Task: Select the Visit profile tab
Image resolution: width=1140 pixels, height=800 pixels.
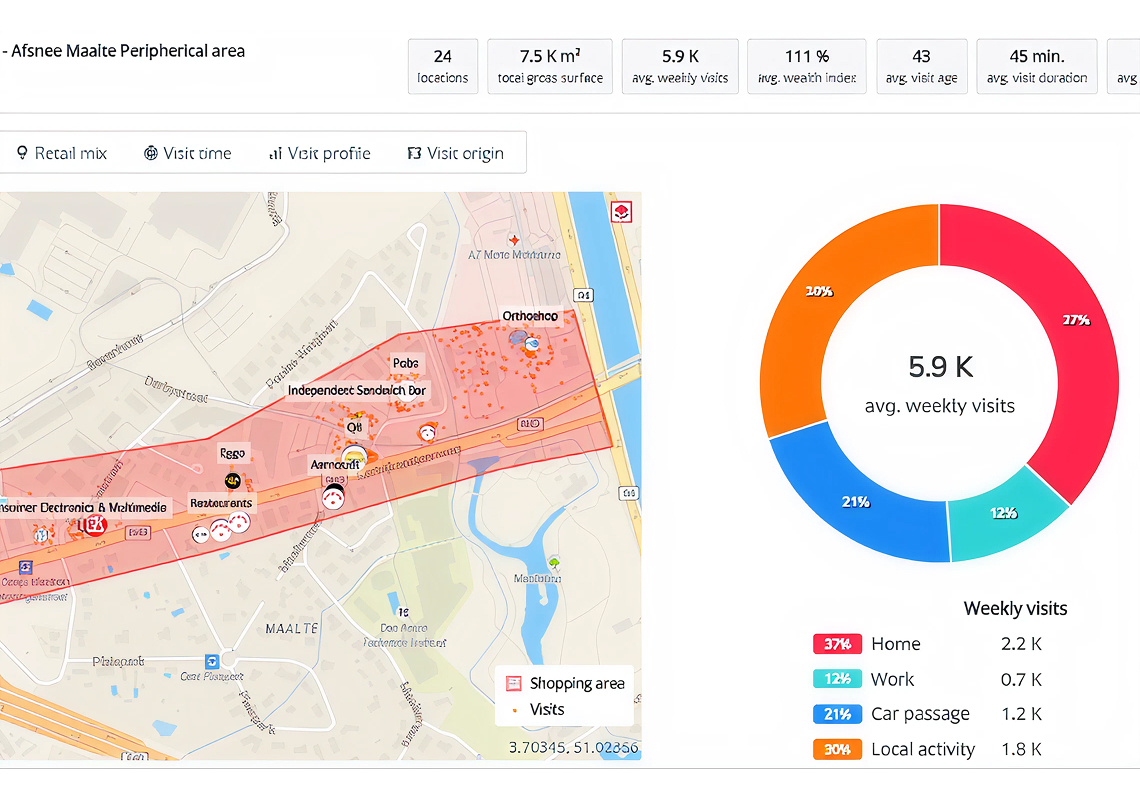Action: click(x=320, y=153)
